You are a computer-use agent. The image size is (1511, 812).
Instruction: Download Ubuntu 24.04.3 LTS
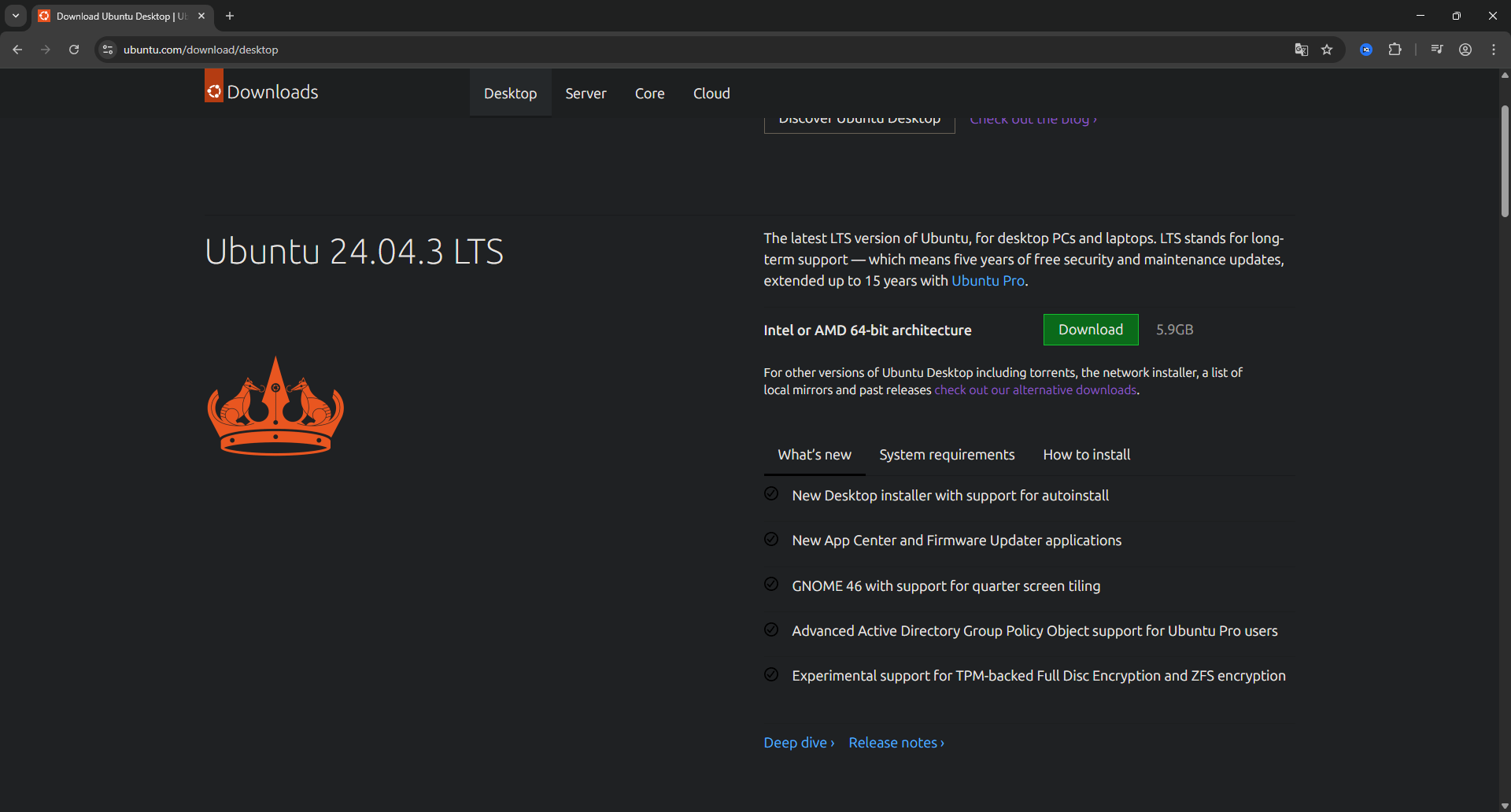point(1091,330)
